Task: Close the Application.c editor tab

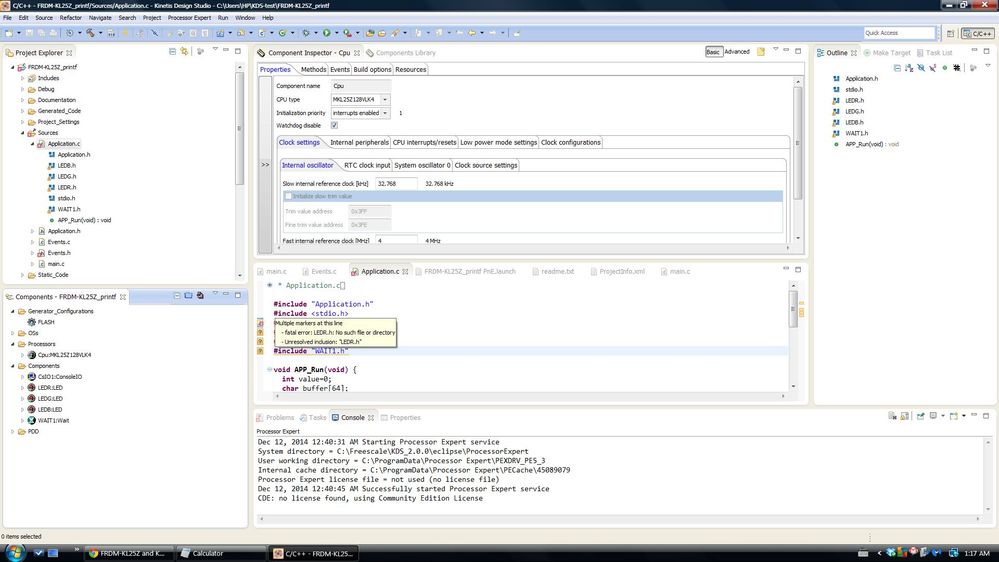Action: (x=405, y=271)
